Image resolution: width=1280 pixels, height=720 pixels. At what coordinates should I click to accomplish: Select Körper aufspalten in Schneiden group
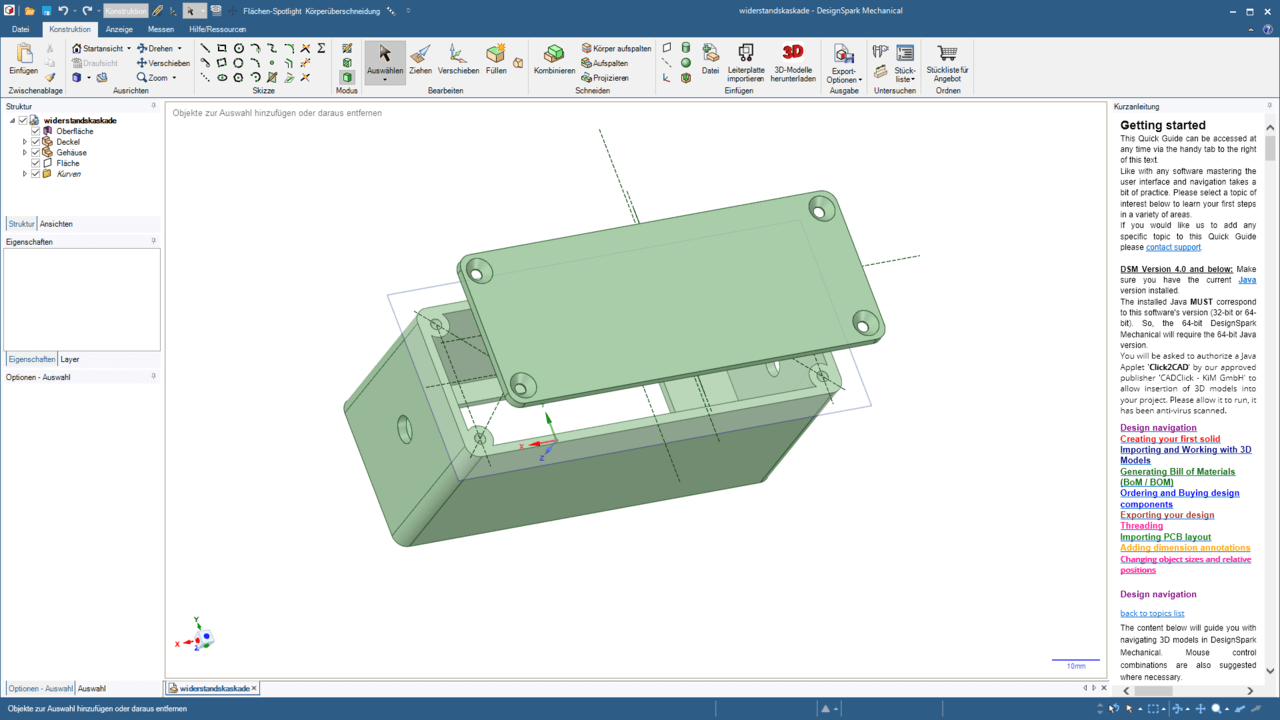(x=618, y=48)
